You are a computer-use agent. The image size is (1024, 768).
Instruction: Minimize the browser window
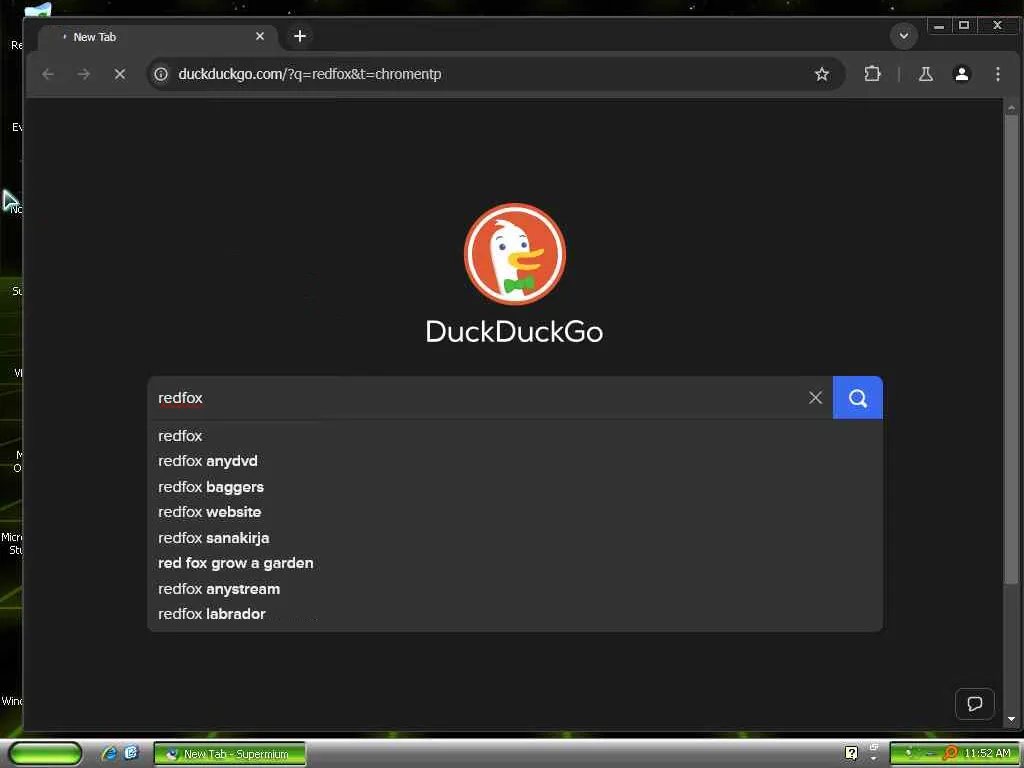[x=938, y=26]
